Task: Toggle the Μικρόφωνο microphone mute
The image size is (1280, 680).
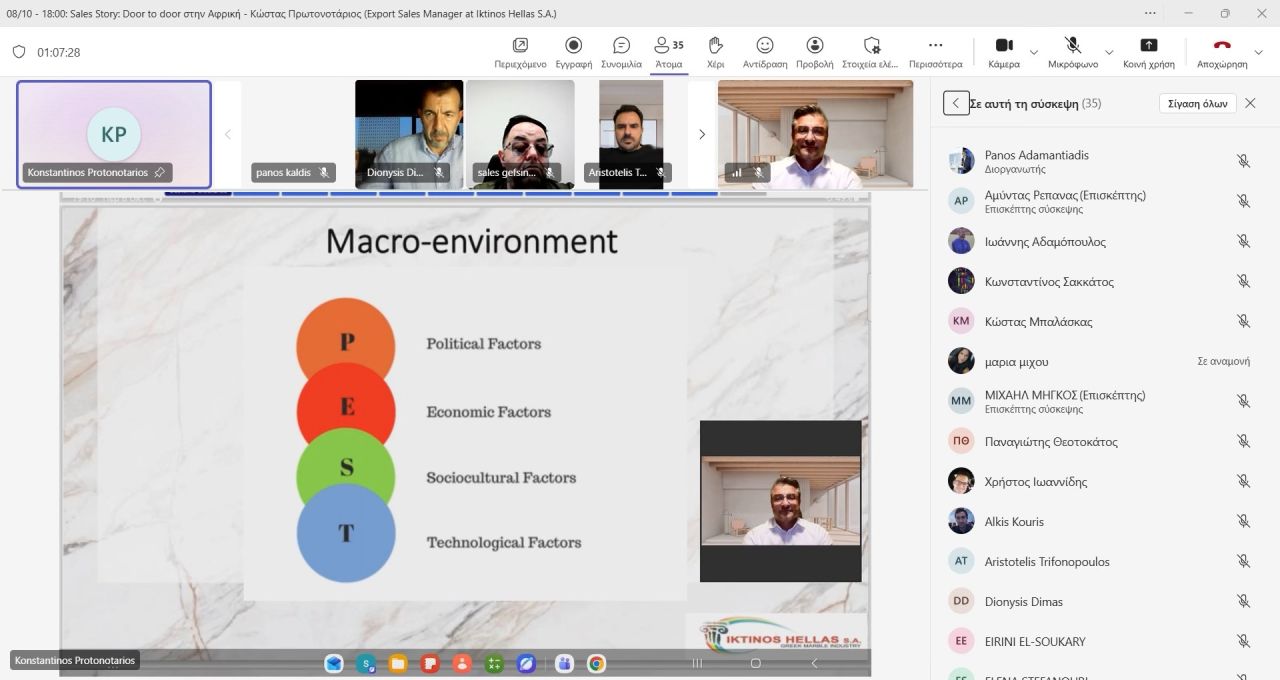Action: (1073, 52)
